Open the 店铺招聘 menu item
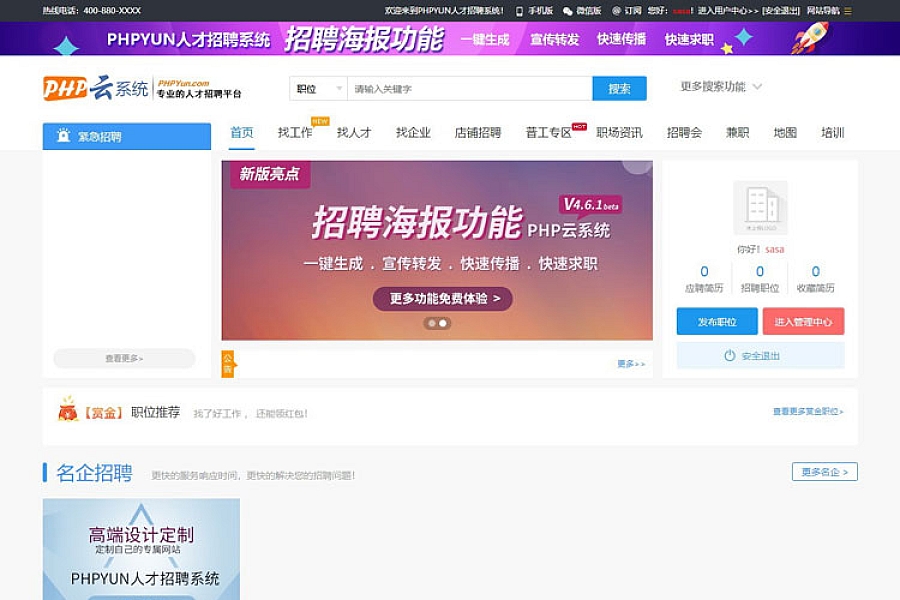The height and width of the screenshot is (600, 900). (x=478, y=133)
